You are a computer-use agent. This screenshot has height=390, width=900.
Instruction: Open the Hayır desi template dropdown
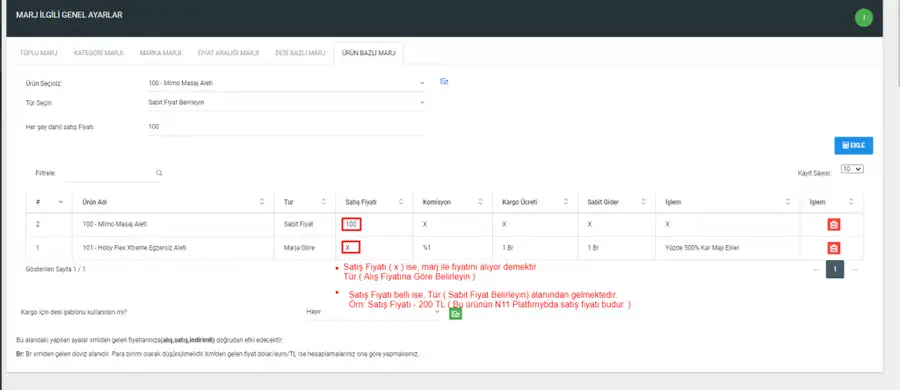[x=373, y=311]
